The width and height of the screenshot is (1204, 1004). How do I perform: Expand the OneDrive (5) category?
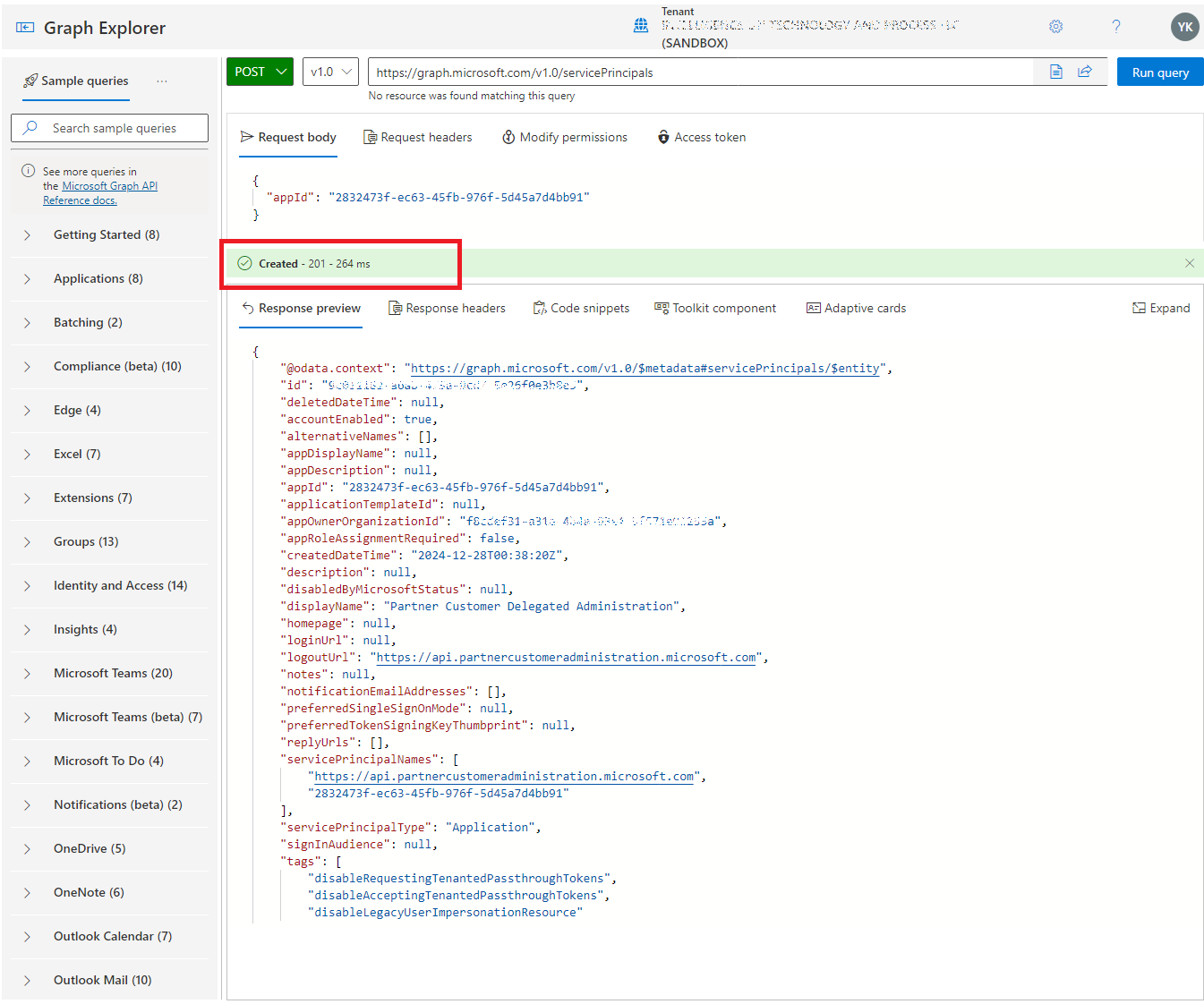tap(109, 848)
